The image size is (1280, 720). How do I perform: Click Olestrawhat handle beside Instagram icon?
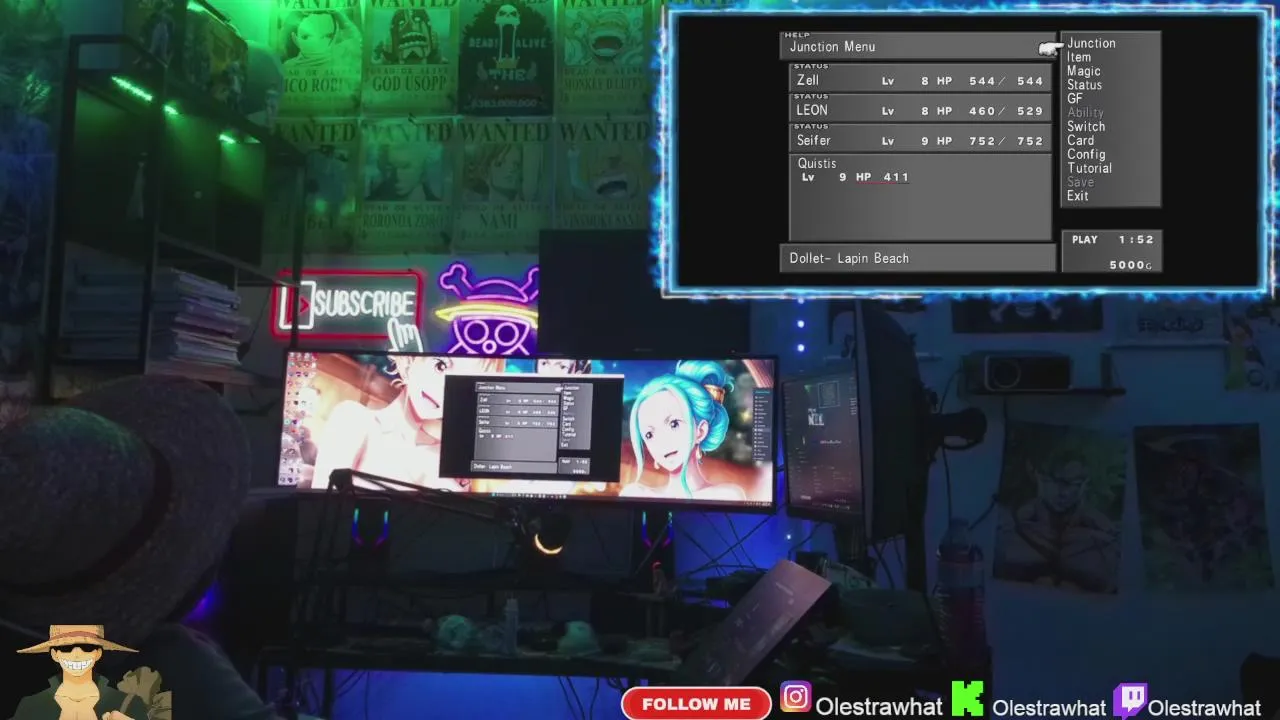coord(879,707)
